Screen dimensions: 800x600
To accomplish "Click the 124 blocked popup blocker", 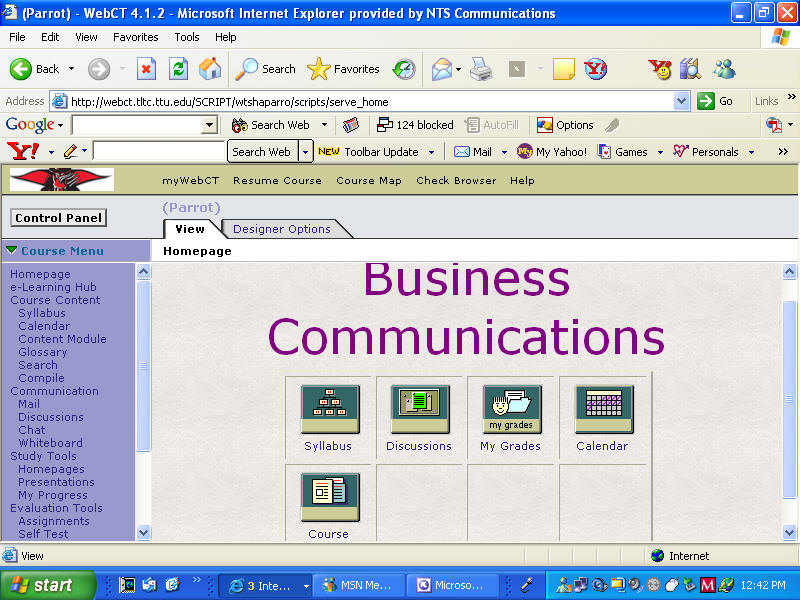I will [x=415, y=125].
